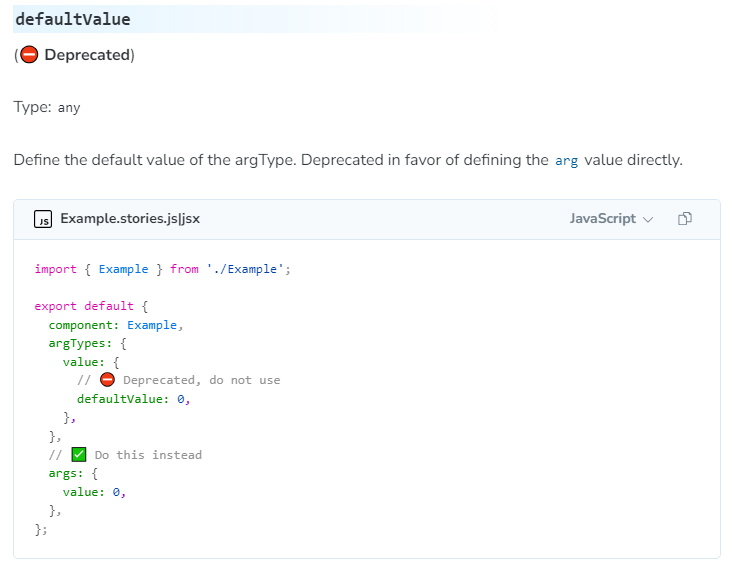Click the green checkmark icon in the code
The image size is (733, 576).
(x=79, y=454)
